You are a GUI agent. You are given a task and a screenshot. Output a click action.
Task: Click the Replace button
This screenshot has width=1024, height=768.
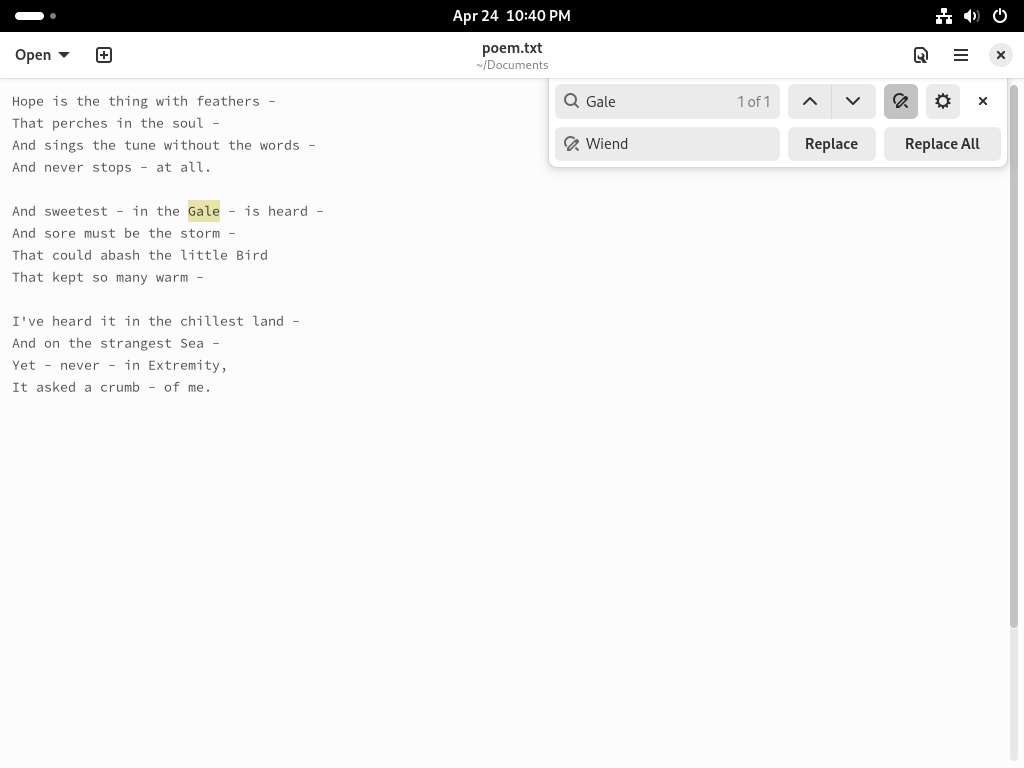[831, 144]
